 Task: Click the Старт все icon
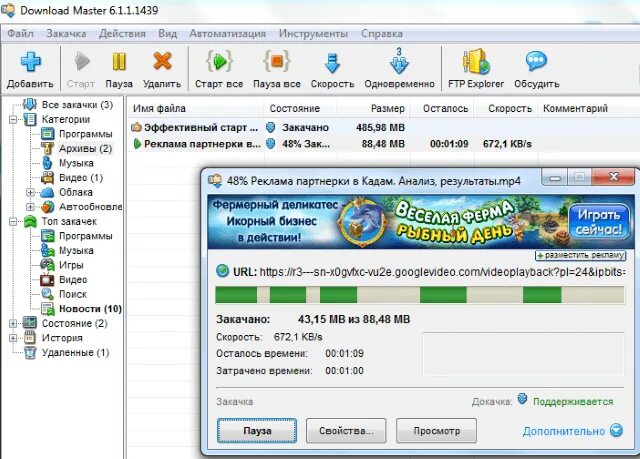tap(219, 62)
